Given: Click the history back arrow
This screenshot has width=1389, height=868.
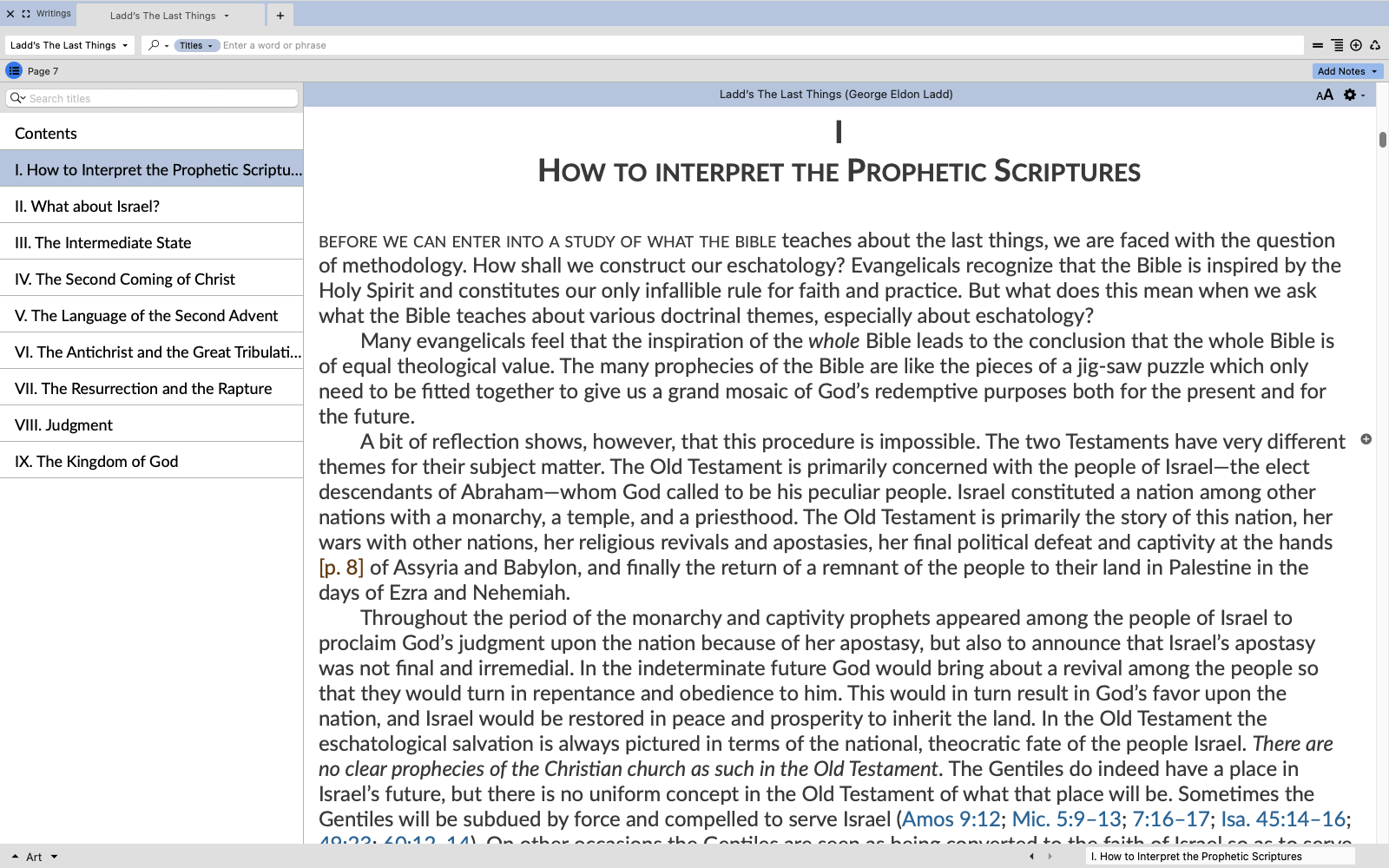Looking at the screenshot, I should (x=1031, y=856).
